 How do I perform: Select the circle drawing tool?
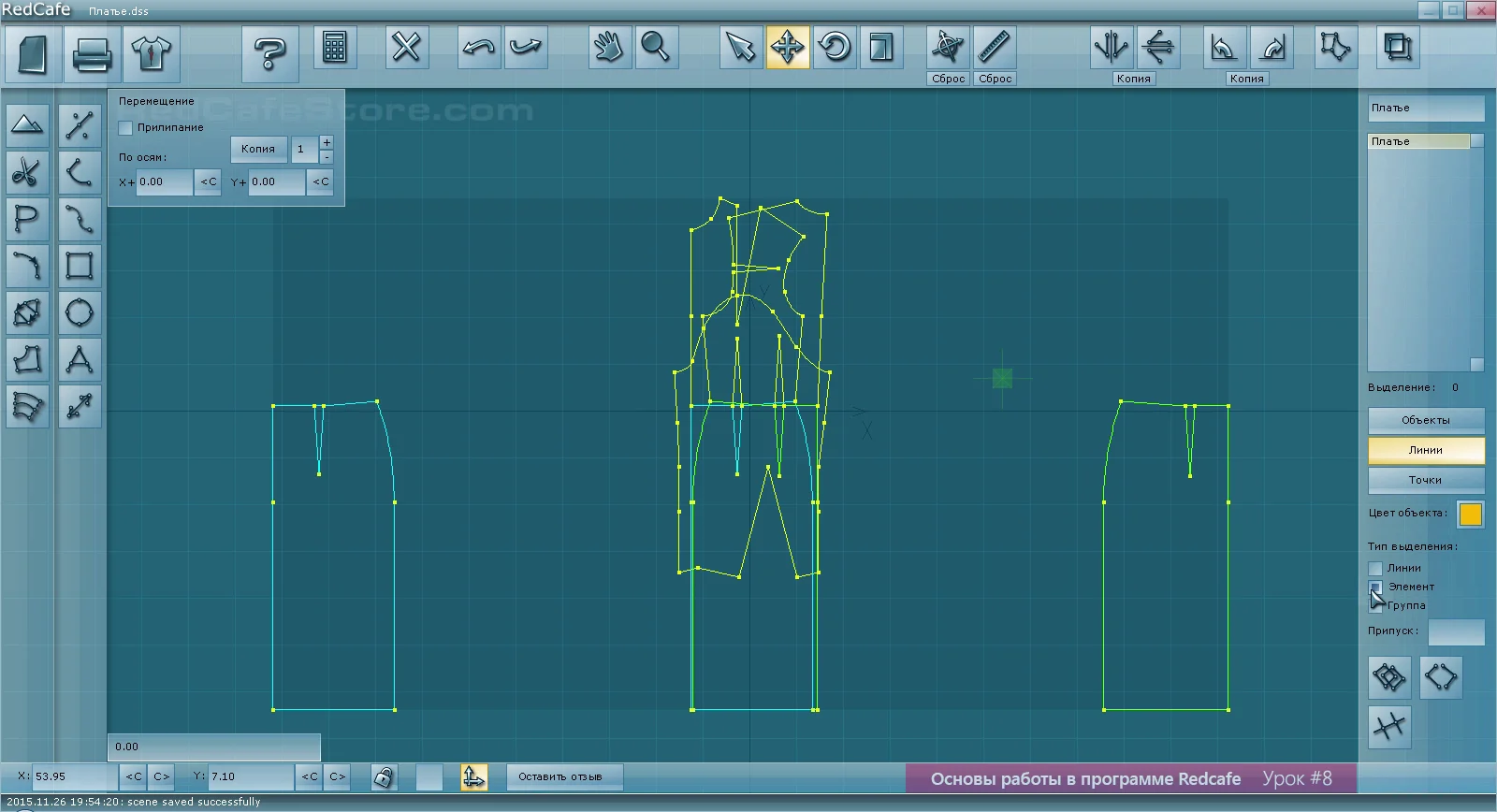click(80, 312)
